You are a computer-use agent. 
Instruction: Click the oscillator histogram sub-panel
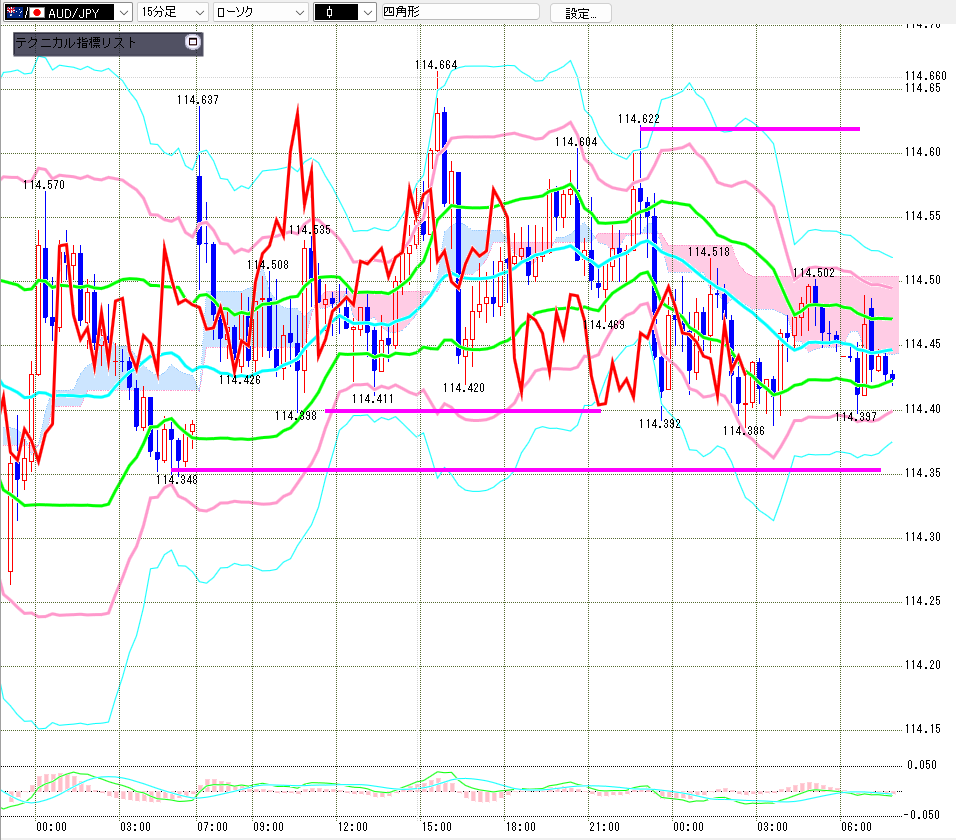click(451, 790)
